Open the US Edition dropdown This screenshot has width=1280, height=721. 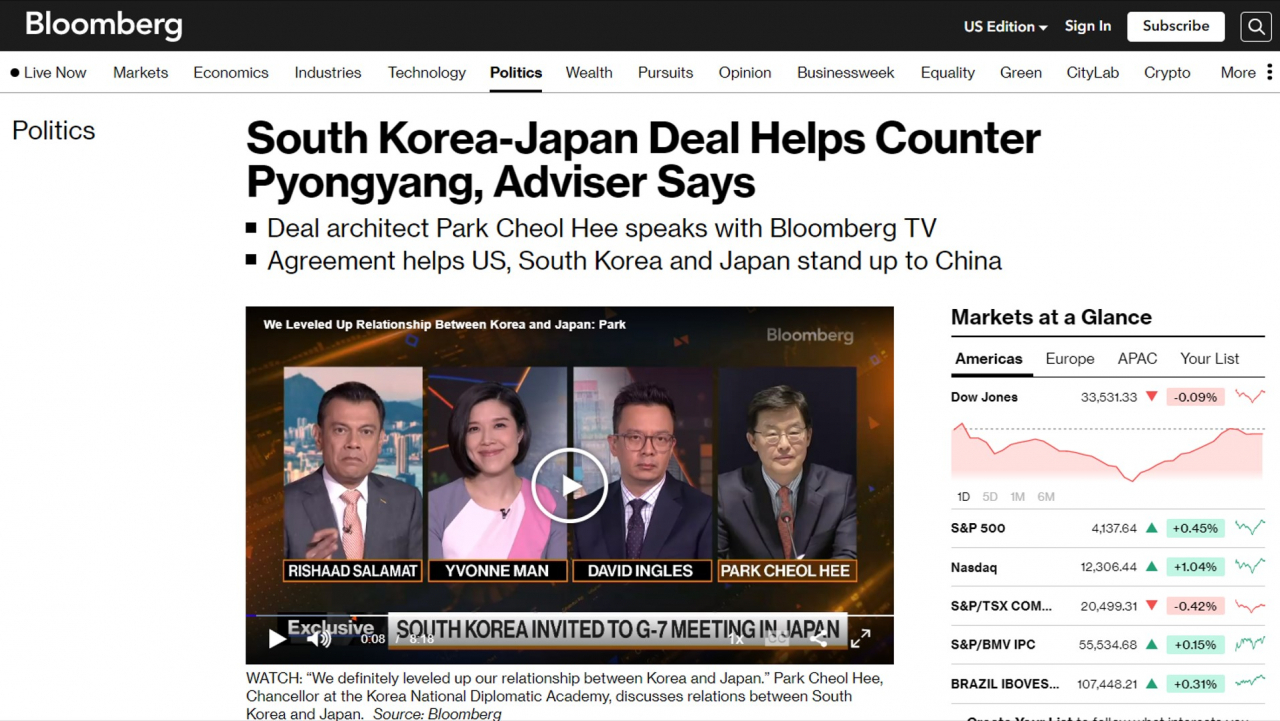tap(1005, 27)
